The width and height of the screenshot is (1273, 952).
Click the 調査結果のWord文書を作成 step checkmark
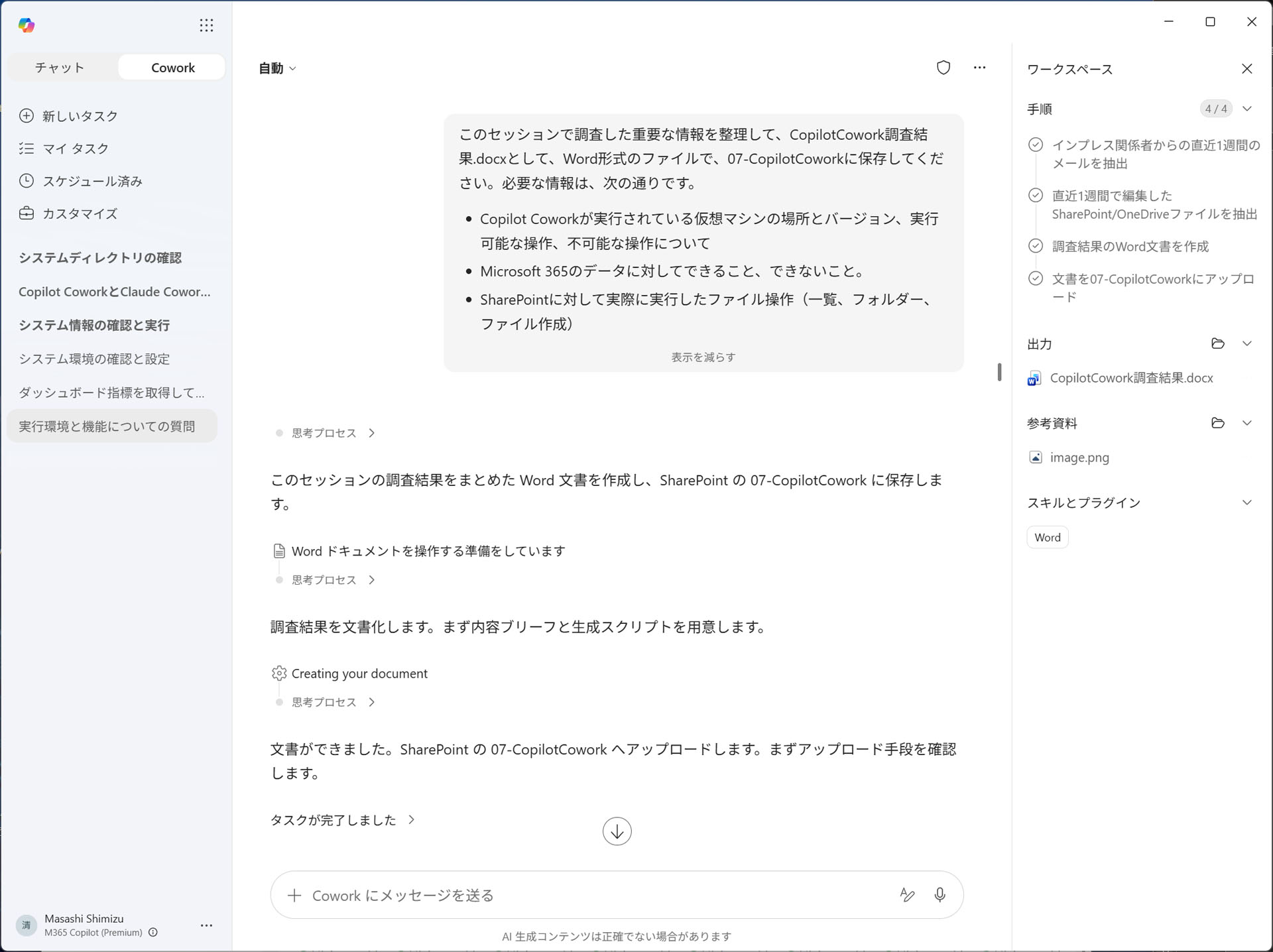point(1035,246)
